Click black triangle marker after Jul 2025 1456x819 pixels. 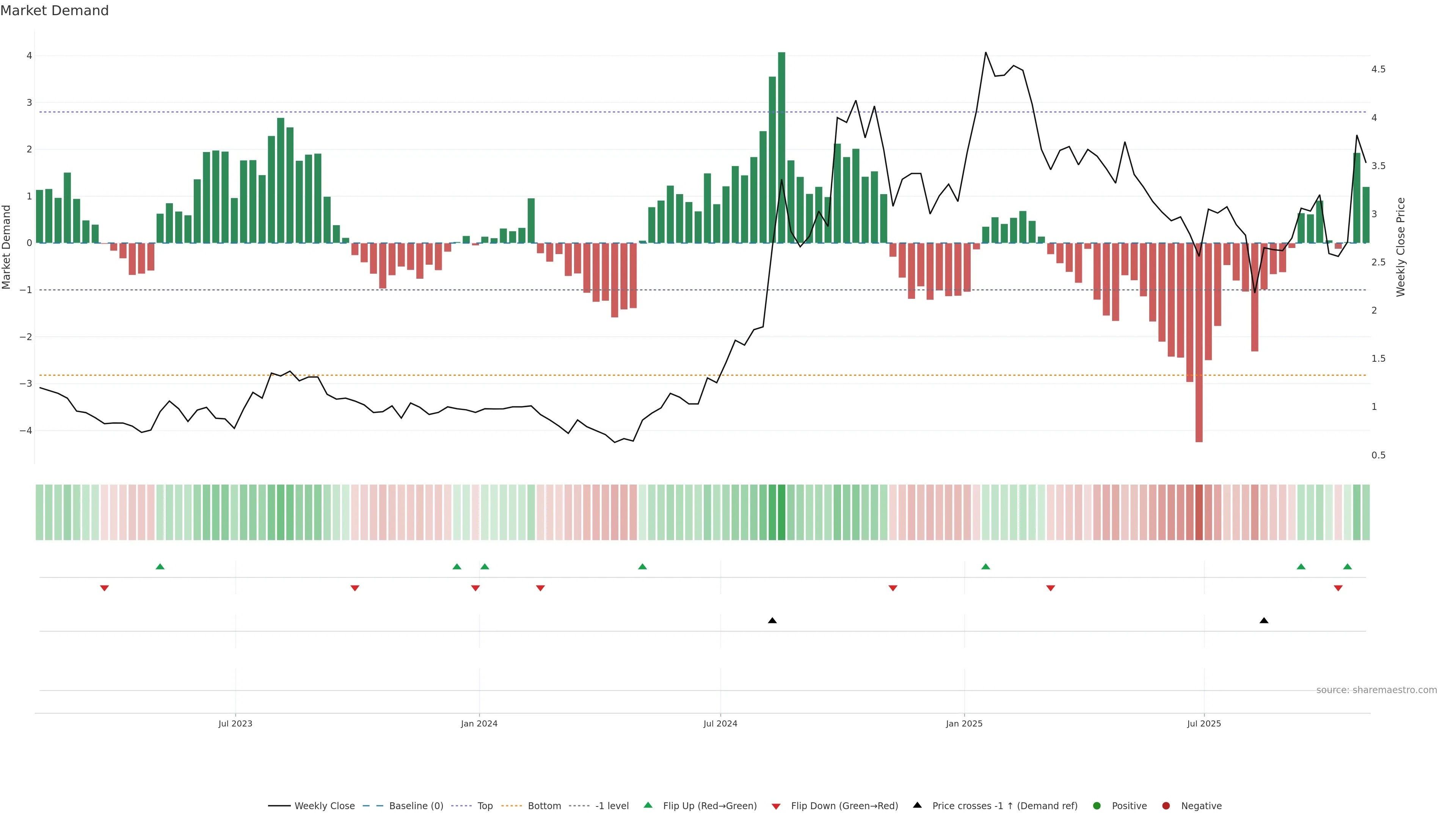[x=1264, y=621]
